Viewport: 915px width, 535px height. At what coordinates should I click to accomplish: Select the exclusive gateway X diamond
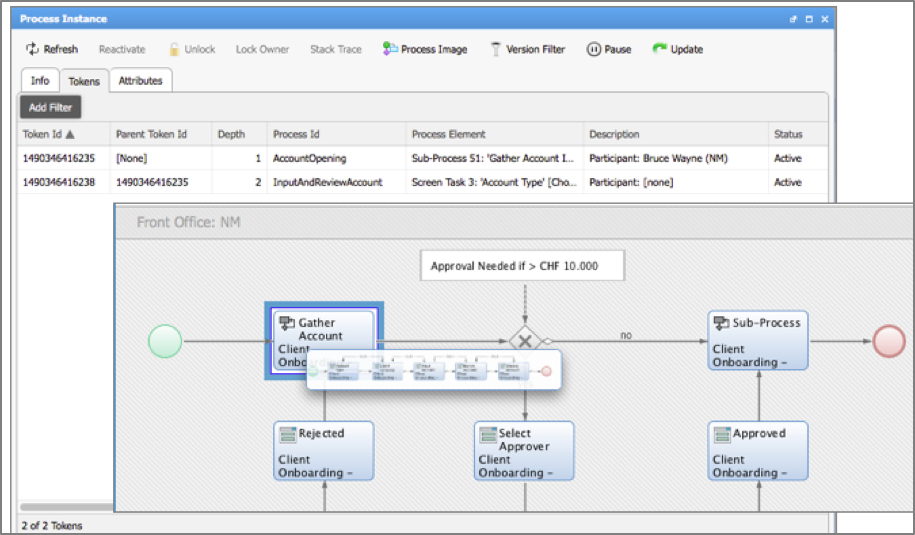[x=524, y=341]
